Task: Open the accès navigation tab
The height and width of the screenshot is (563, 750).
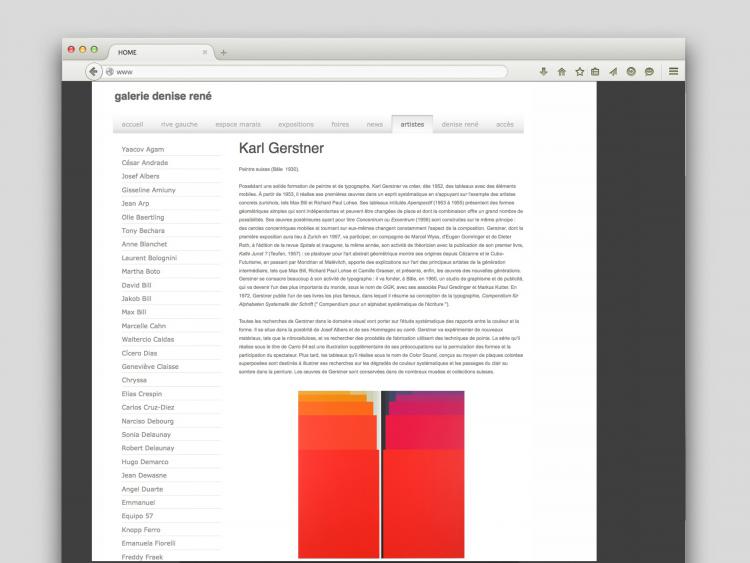Action: (x=505, y=124)
